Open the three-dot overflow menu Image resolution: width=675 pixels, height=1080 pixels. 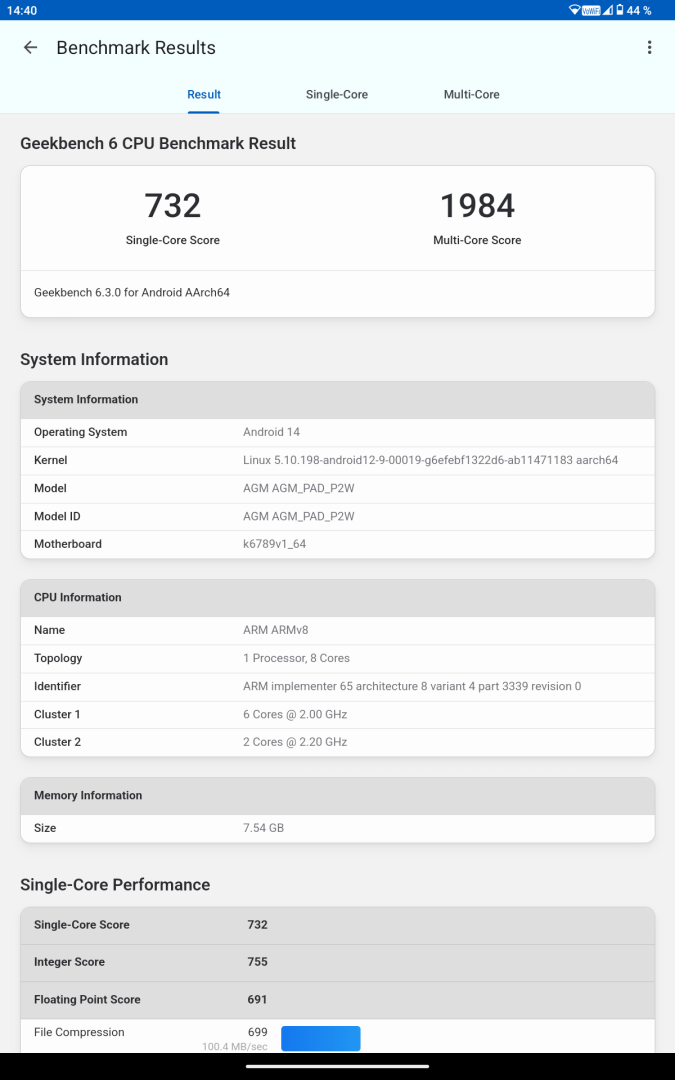click(649, 48)
